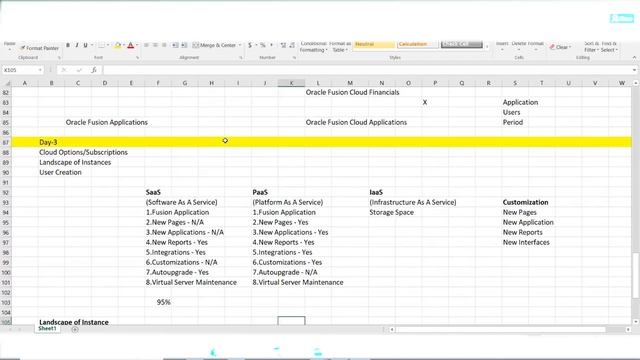Select the Day-3 cell
Viewport: 640px width, 360px height.
pos(51,142)
